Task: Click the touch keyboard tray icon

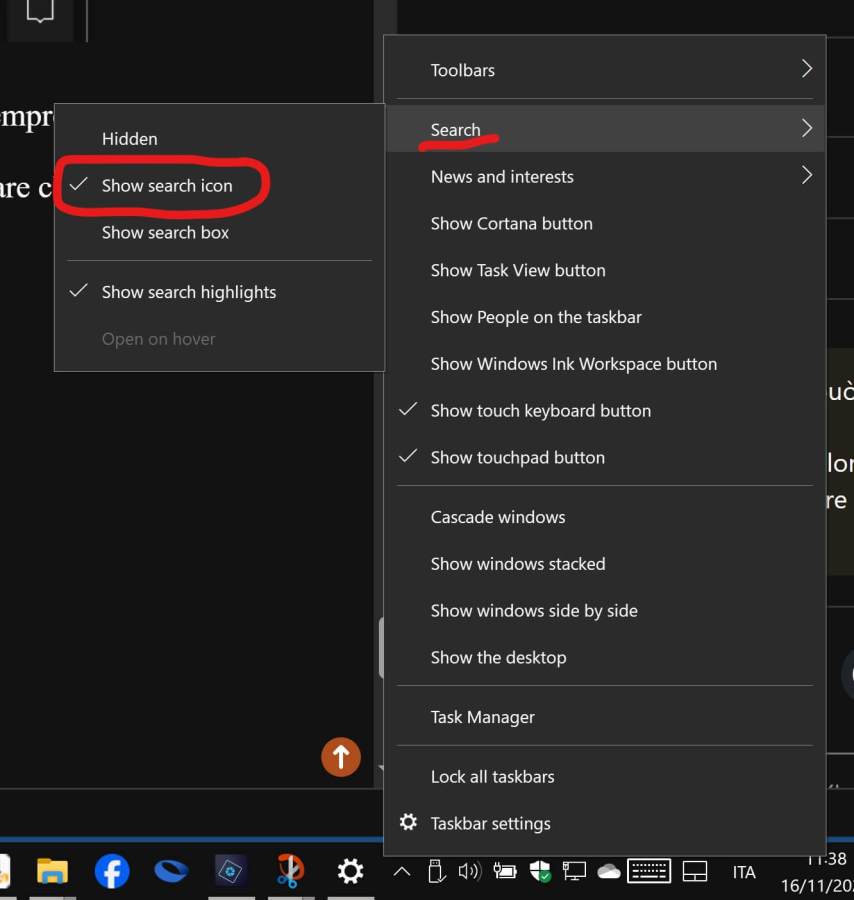Action: coord(648,871)
